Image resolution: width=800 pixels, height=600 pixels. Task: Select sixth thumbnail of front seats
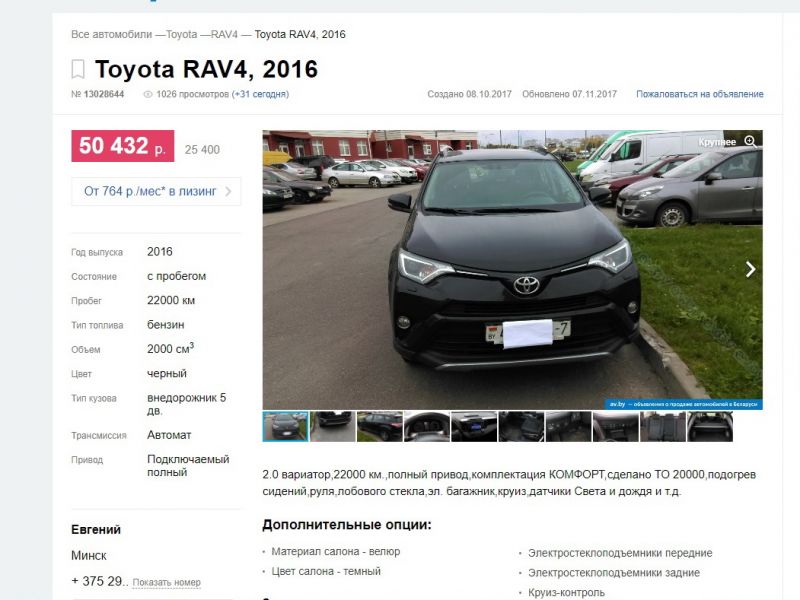521,427
